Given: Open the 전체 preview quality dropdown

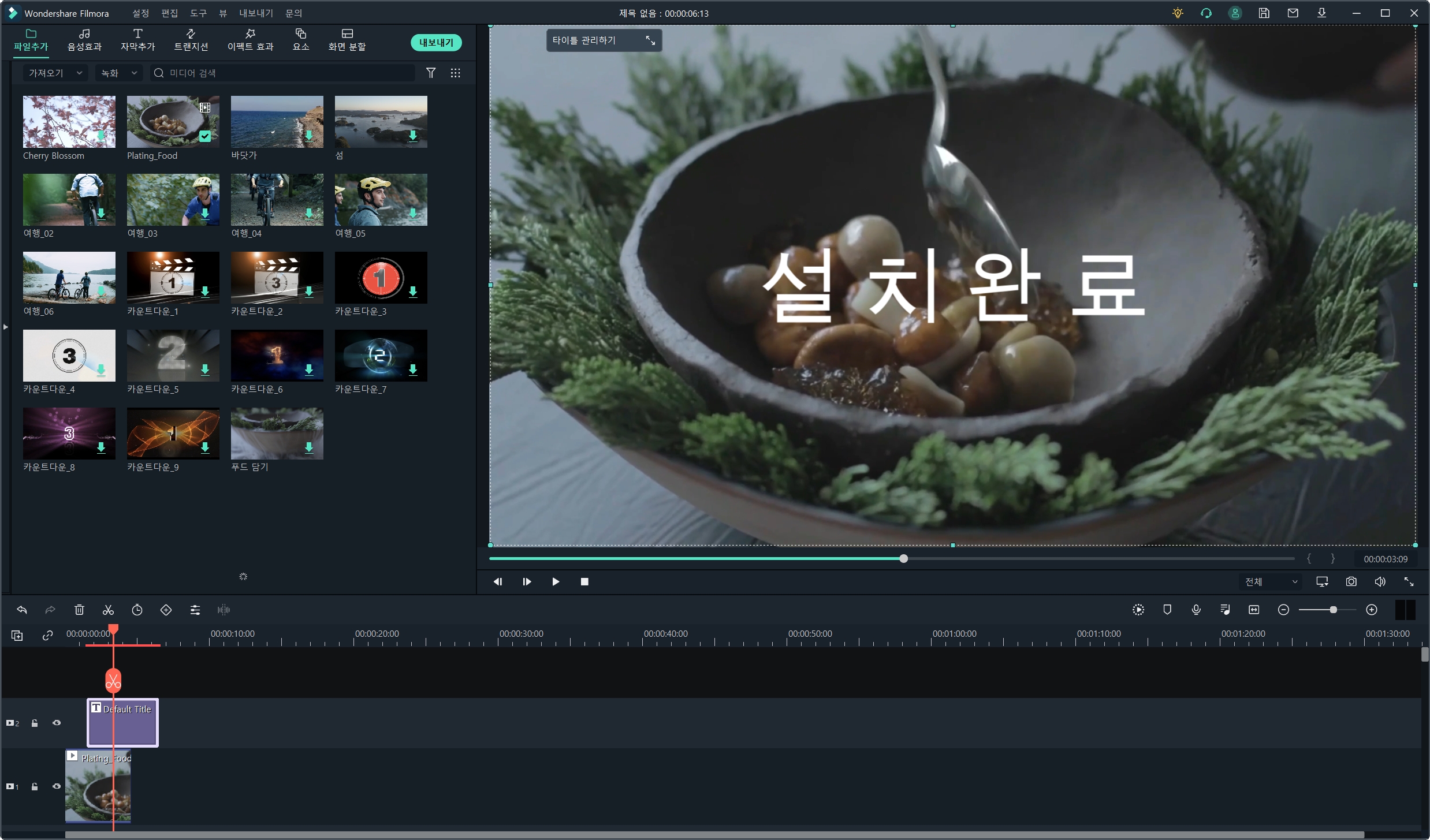Looking at the screenshot, I should (1271, 581).
